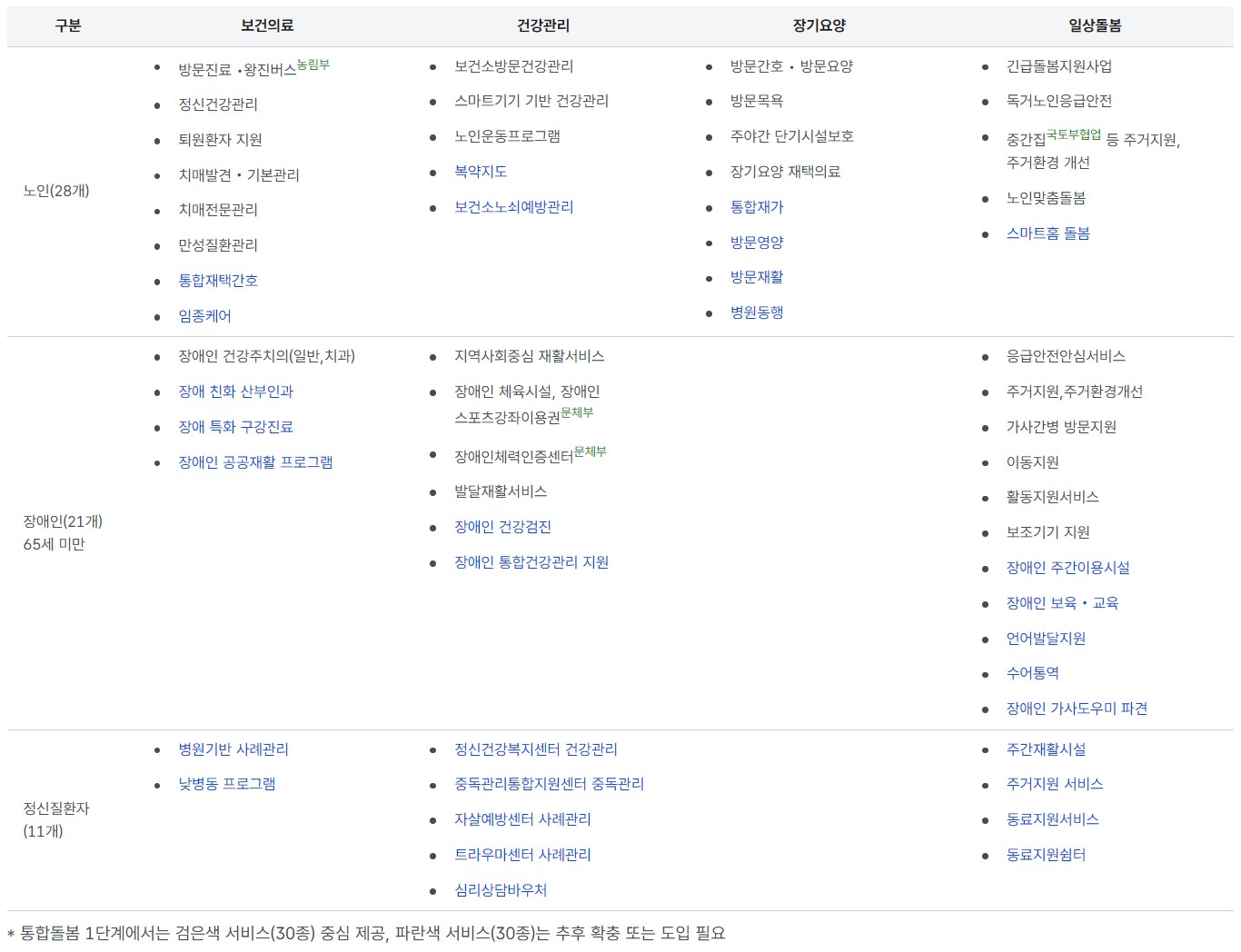
Task: Click the 중독관리통합지원센터 중독관리 link
Action: click(x=549, y=784)
